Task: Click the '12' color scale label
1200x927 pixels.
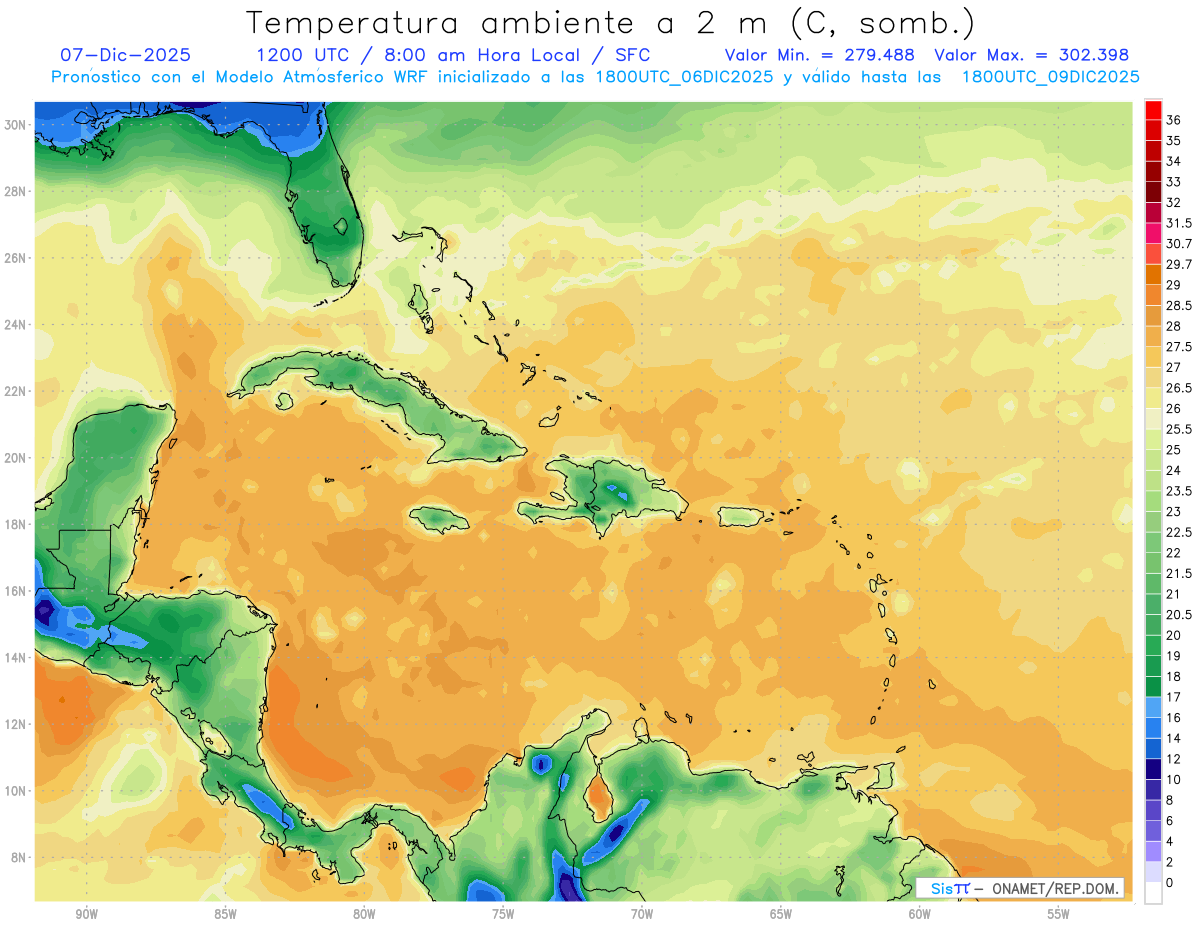Action: pyautogui.click(x=1173, y=759)
